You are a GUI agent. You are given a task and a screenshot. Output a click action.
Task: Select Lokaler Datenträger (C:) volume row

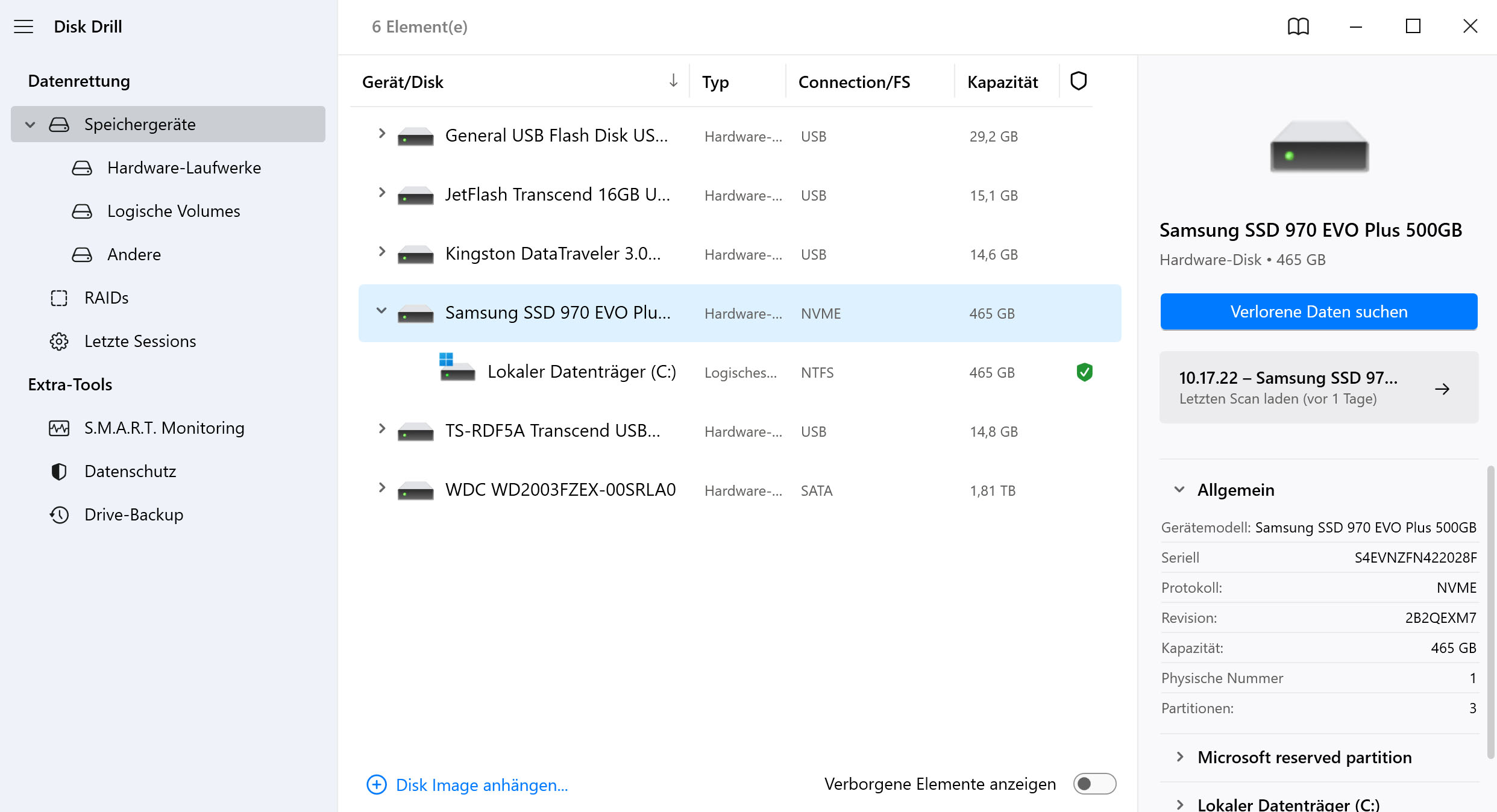point(739,372)
